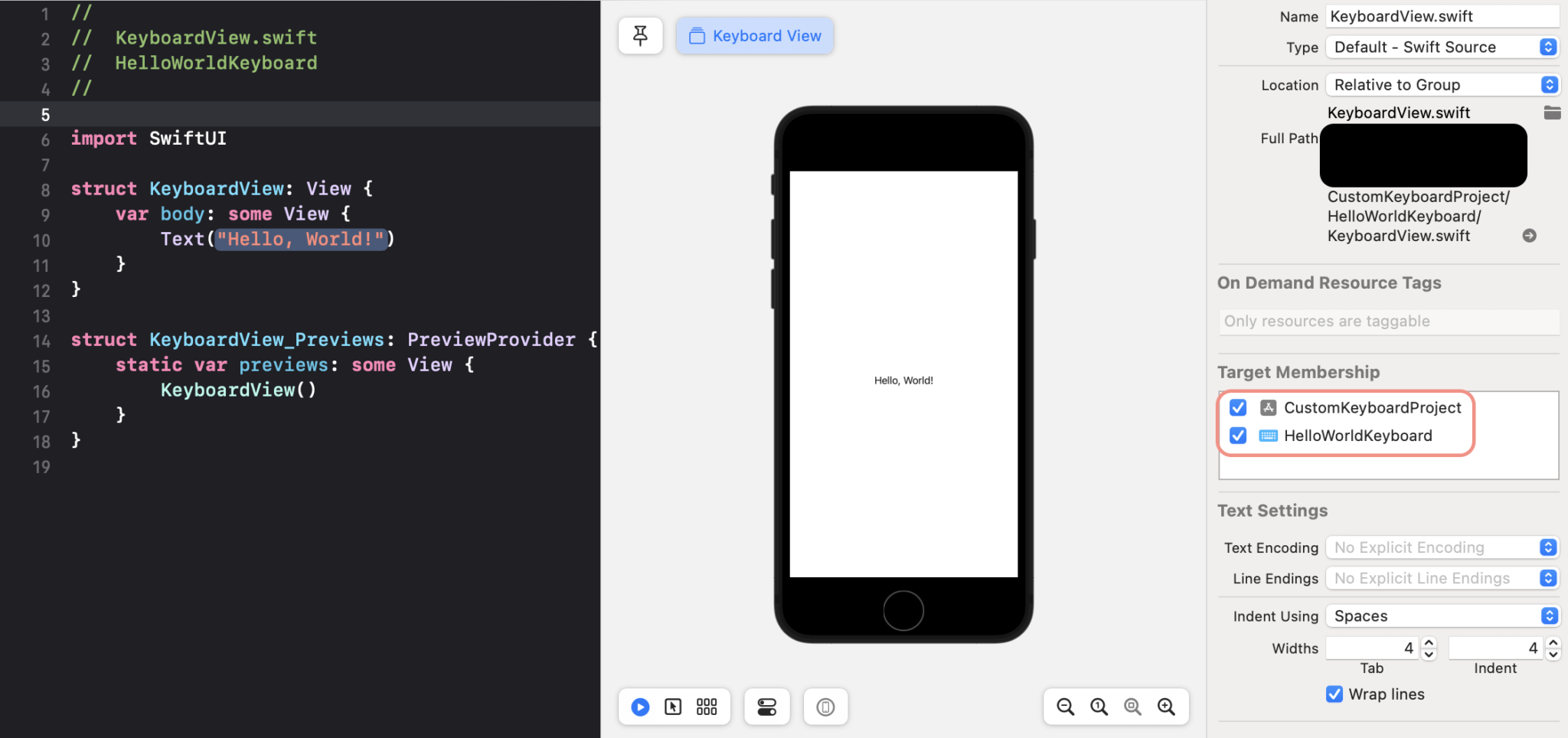Zoom the preview to 100%
Image resolution: width=1568 pixels, height=738 pixels.
pos(1099,707)
